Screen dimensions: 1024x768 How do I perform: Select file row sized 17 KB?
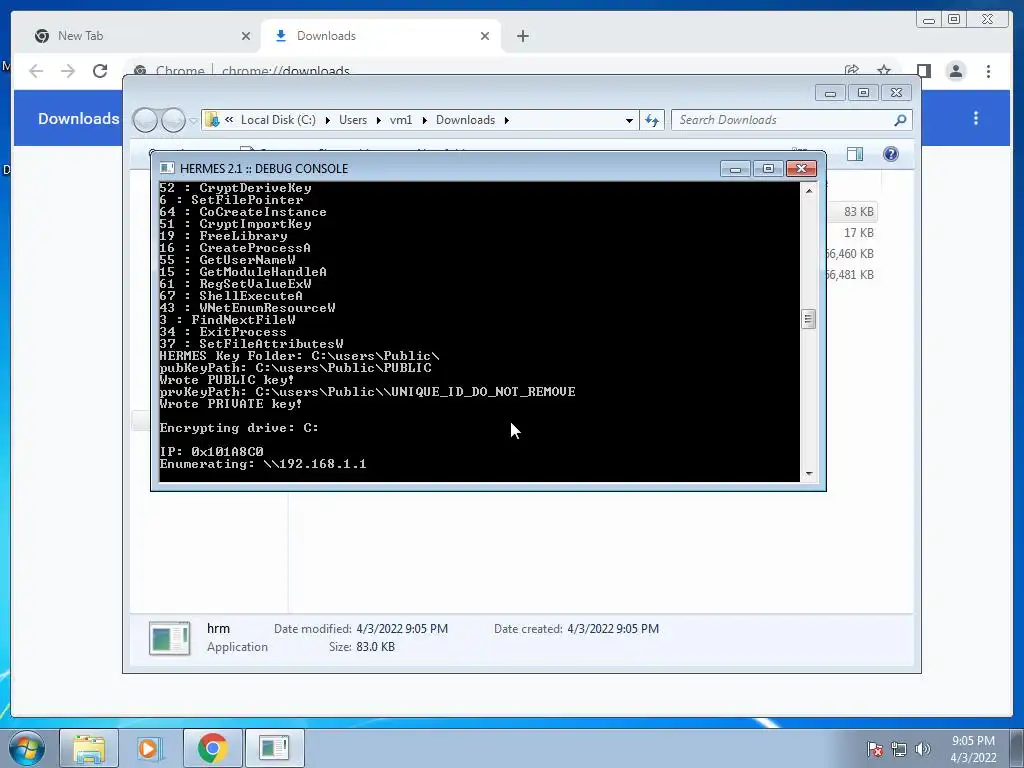tap(852, 232)
